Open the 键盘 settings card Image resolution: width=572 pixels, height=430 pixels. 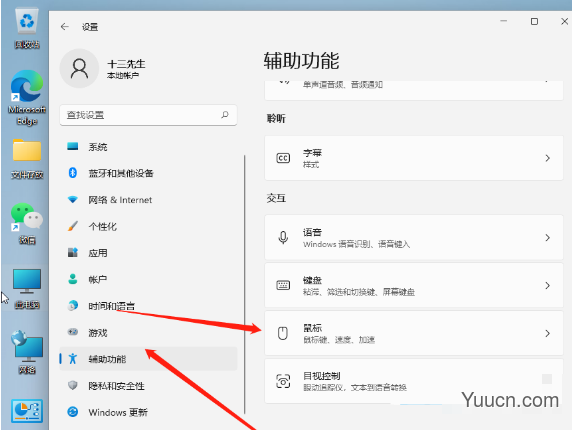coord(414,285)
